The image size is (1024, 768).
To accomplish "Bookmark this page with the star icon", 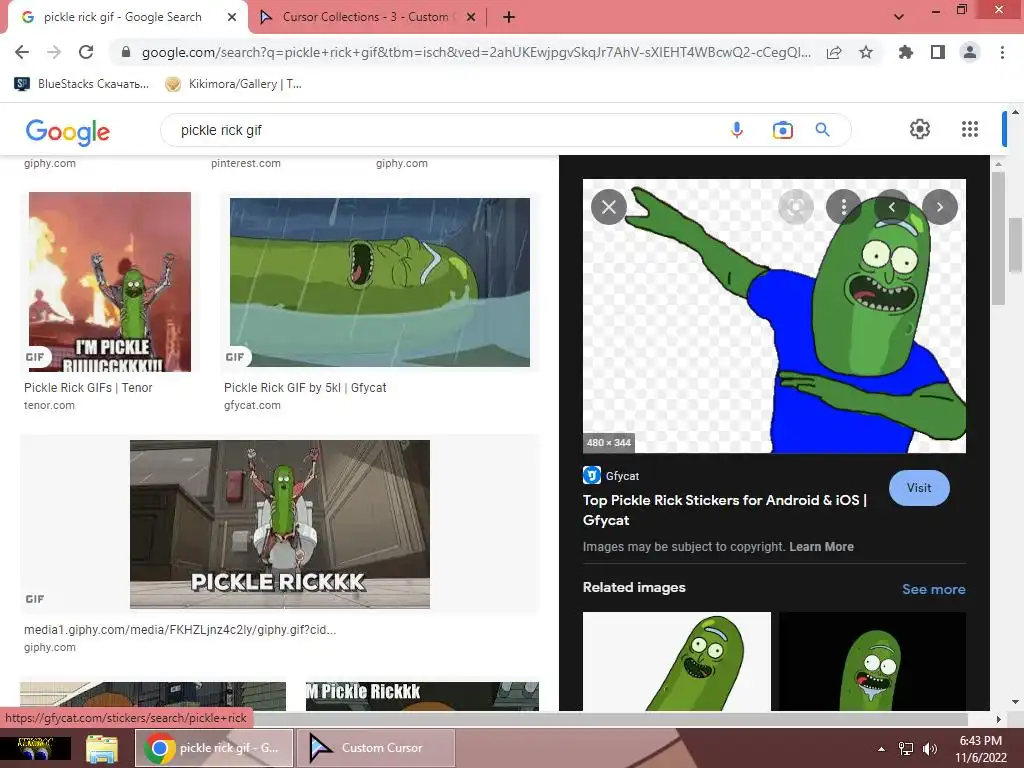I will pyautogui.click(x=866, y=52).
